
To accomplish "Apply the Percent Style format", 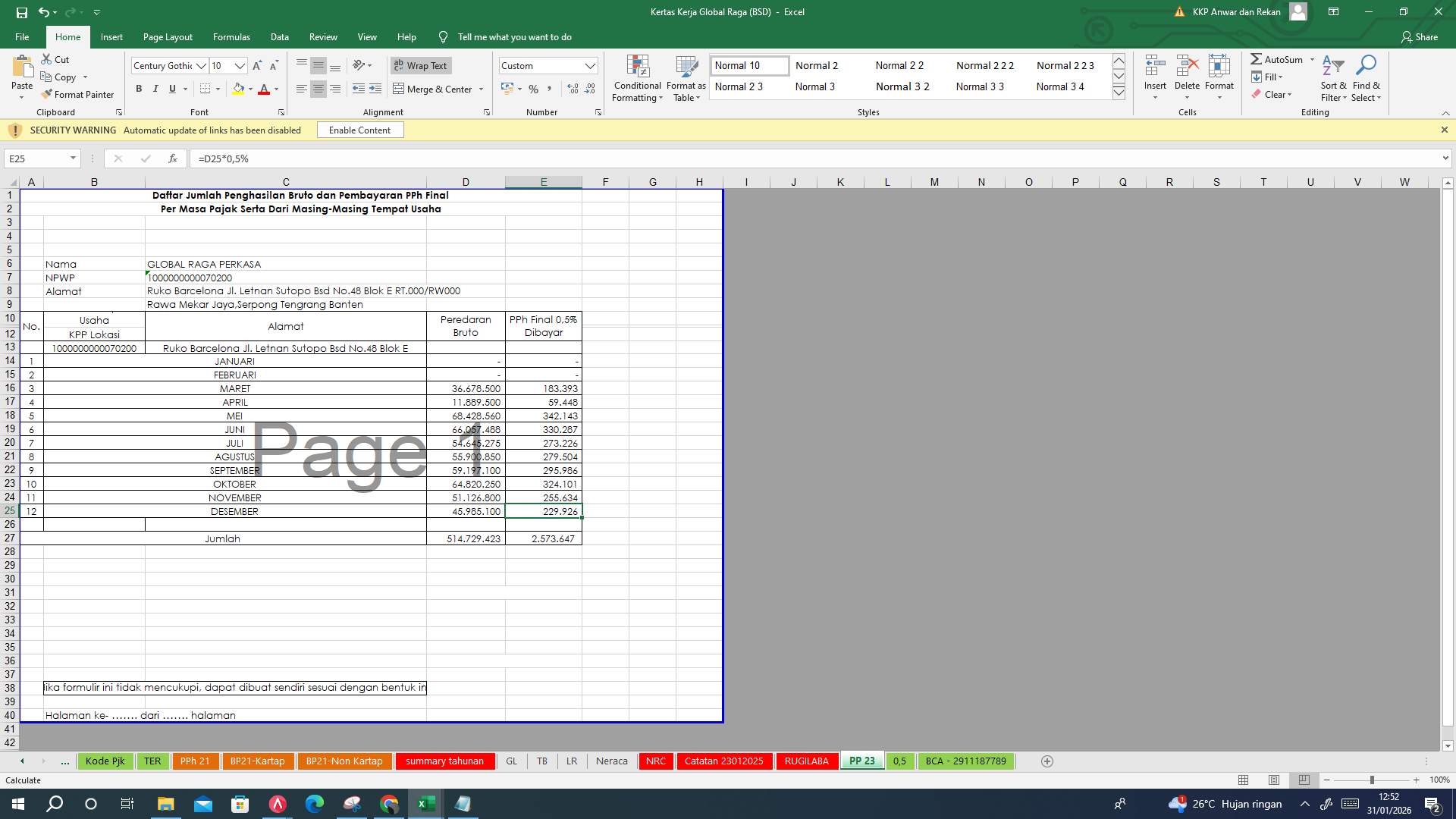I will coord(533,89).
